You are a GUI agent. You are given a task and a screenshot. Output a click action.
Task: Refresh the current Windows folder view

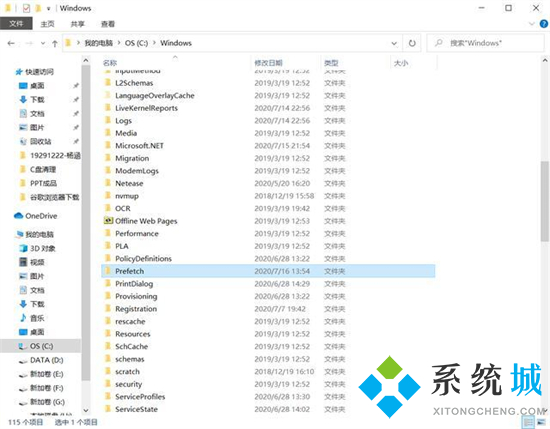(x=412, y=43)
